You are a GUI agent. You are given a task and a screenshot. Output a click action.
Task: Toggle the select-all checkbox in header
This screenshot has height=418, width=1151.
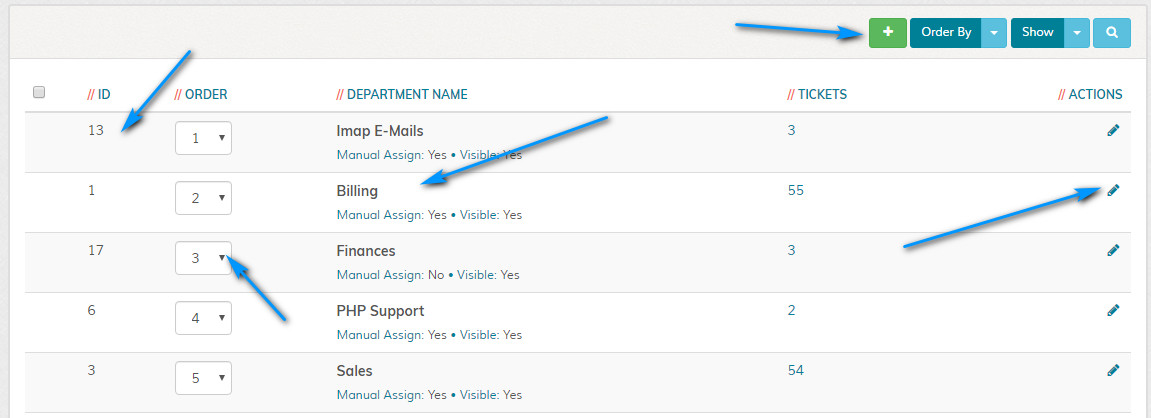tap(39, 93)
